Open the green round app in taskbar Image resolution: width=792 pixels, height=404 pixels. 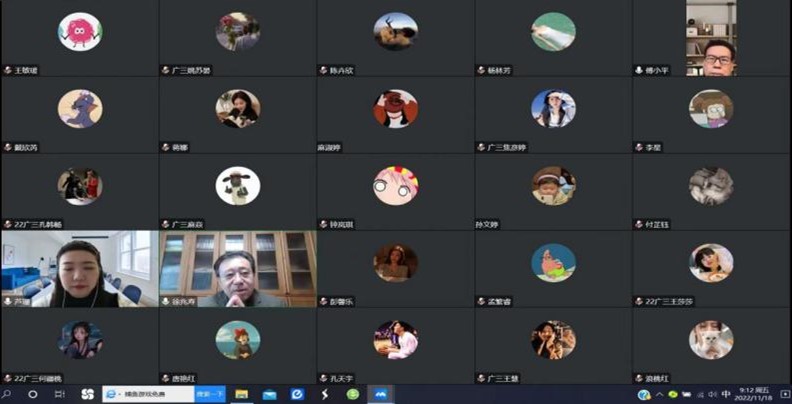click(353, 395)
